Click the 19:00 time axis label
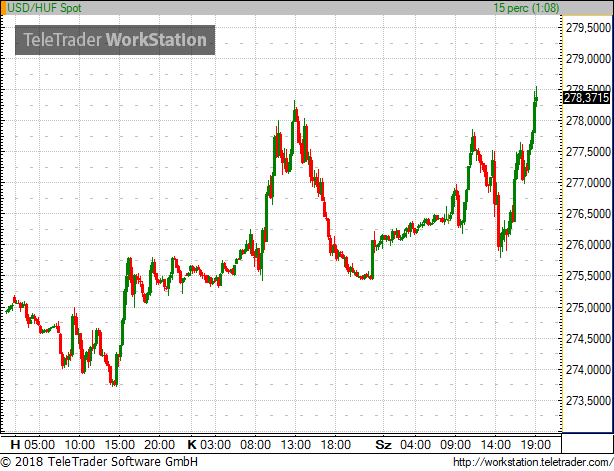This screenshot has height=471, width=614. (536, 445)
